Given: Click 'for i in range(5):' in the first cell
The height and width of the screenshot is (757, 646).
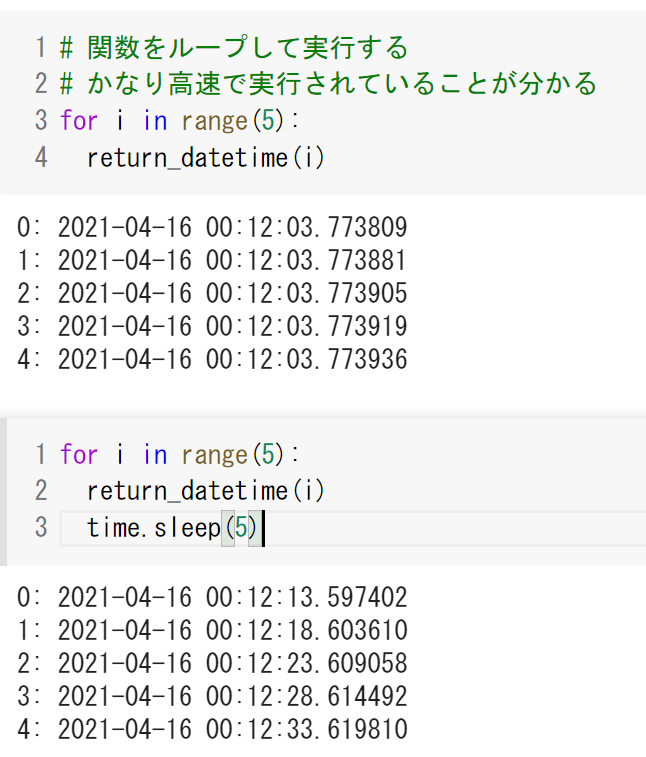Looking at the screenshot, I should tap(180, 120).
